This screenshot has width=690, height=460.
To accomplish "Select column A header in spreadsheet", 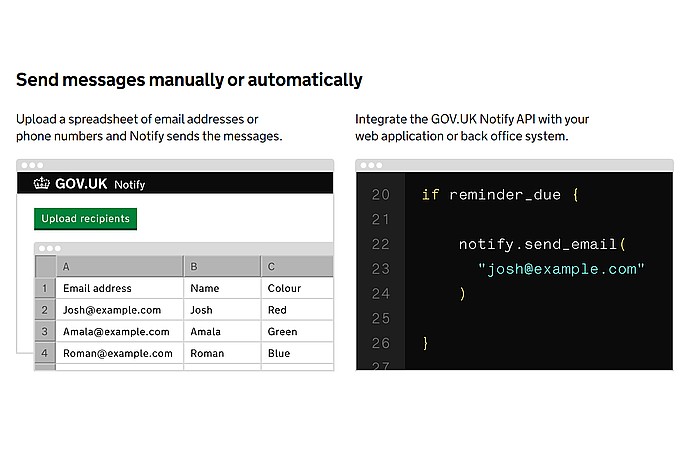I will (120, 266).
